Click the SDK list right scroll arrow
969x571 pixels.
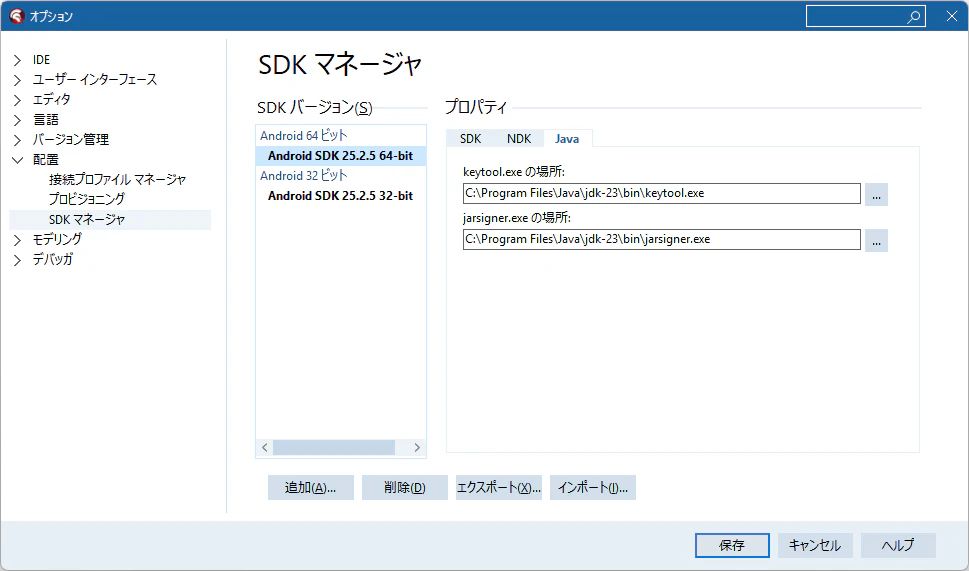coord(417,447)
